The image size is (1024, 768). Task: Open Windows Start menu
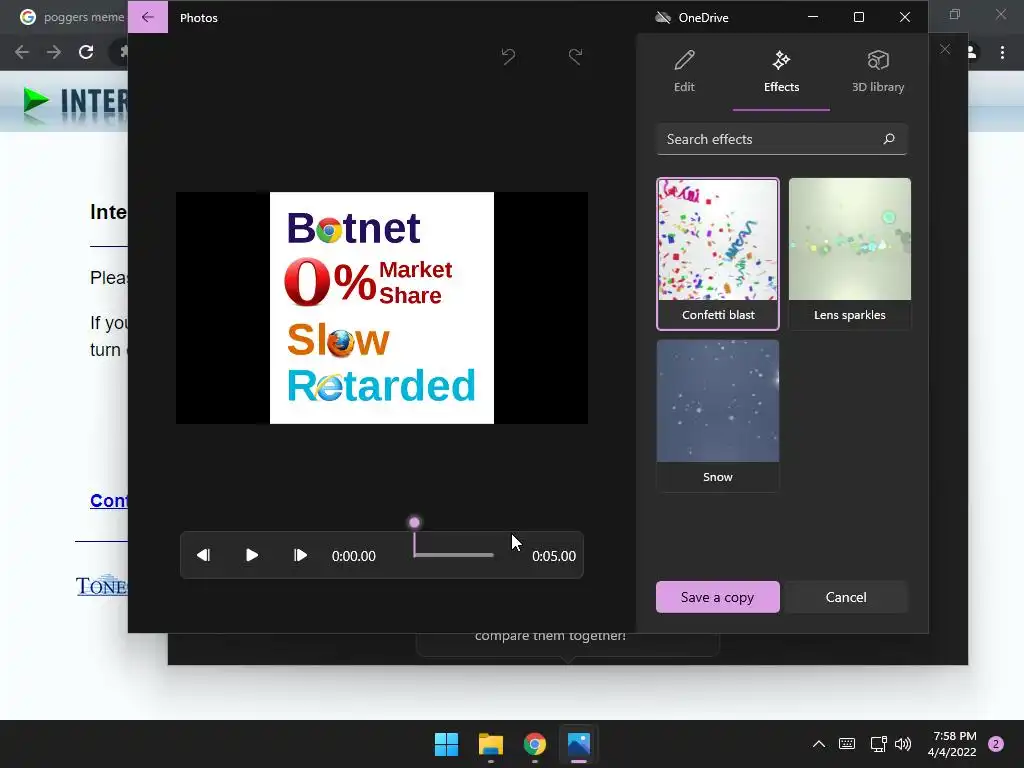[x=447, y=744]
